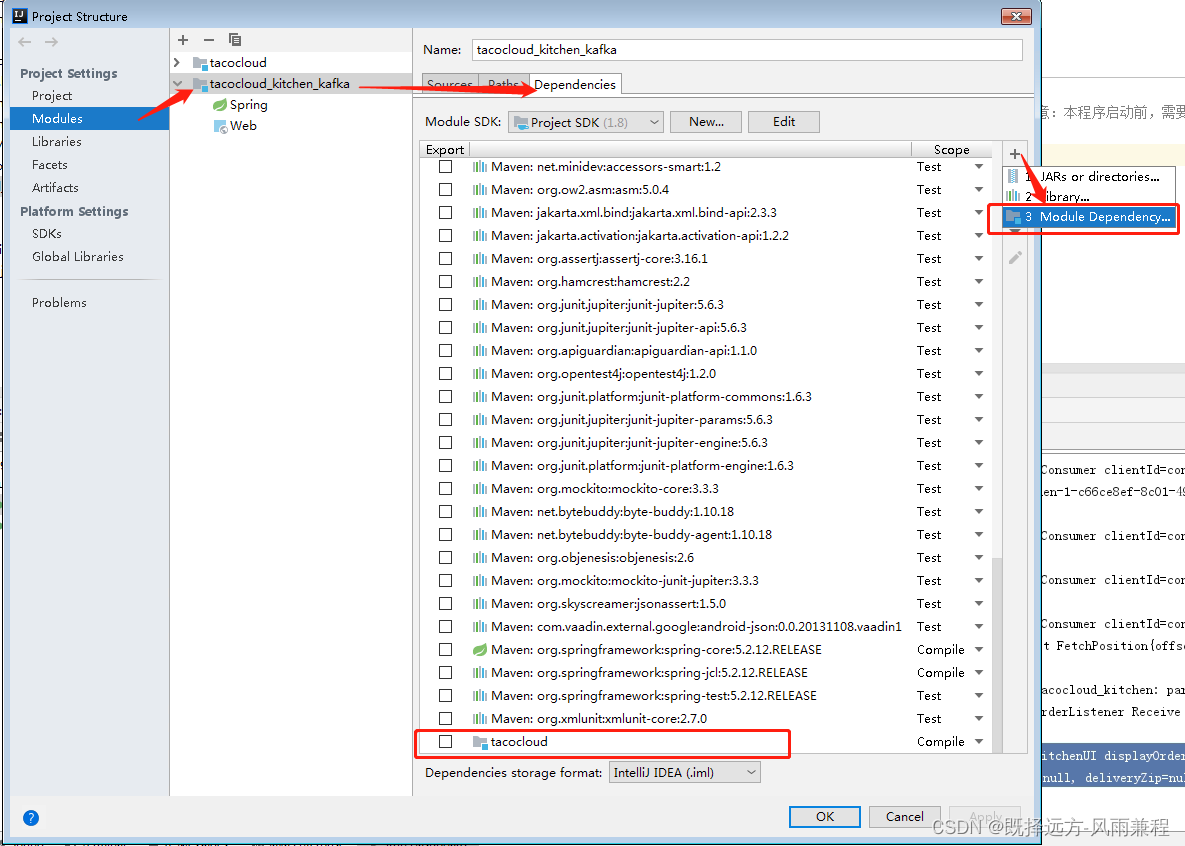Open scope dropdown for spring-jcl:5.2.12.RELEASE
The height and width of the screenshot is (846, 1185).
pos(979,672)
